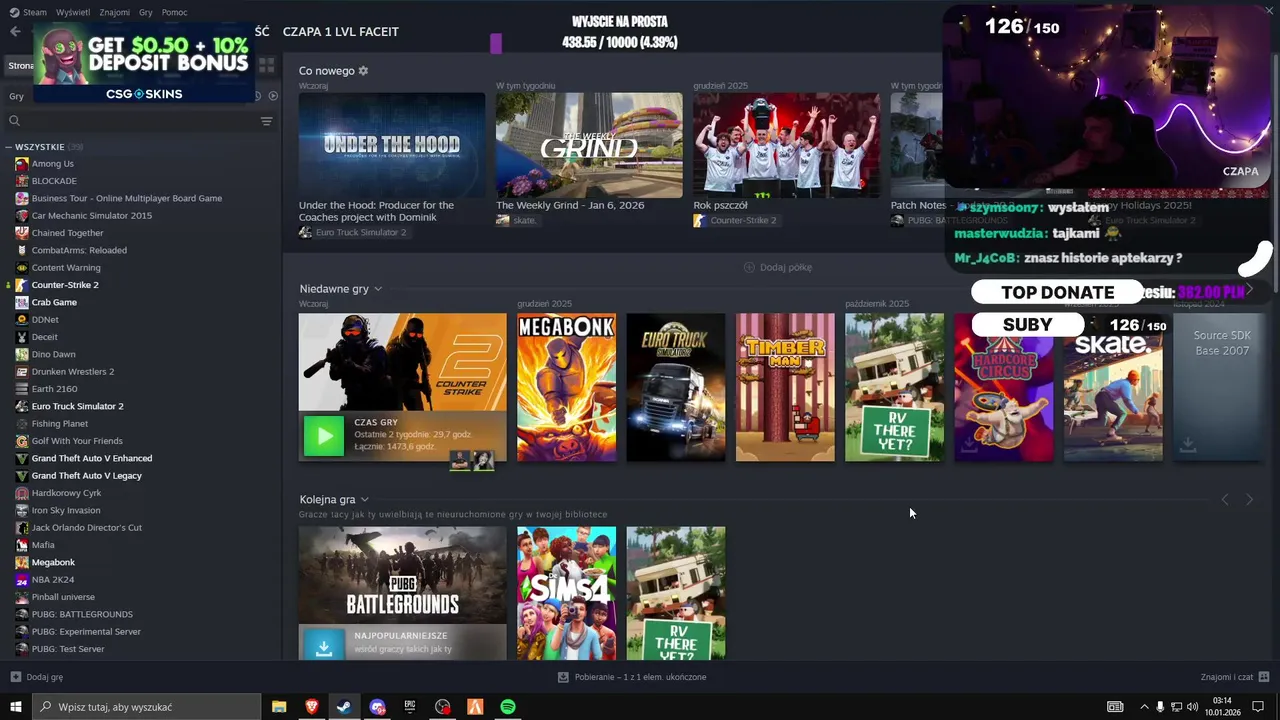1280x720 pixels.
Task: Open The Sims 4 cover thumbnail
Action: point(566,593)
